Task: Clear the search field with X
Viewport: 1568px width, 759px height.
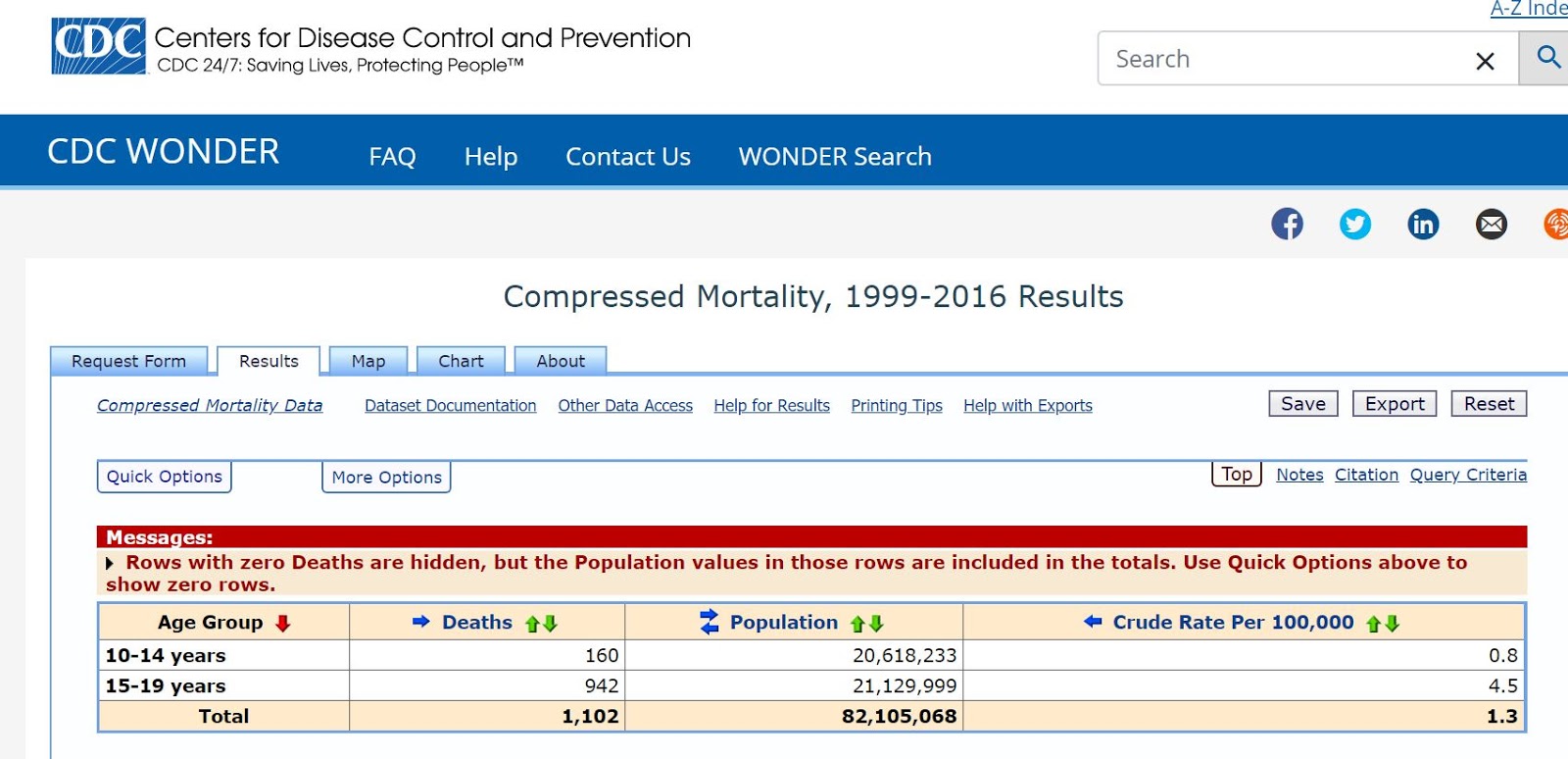Action: point(1485,61)
